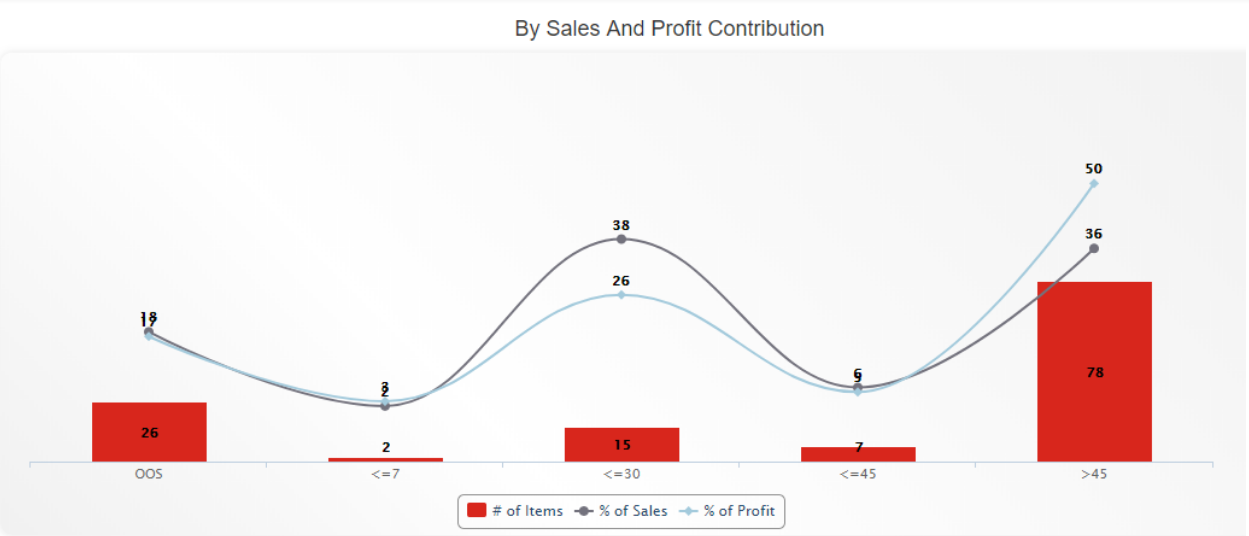Click the % of Sales circle marker labeled 36

pyautogui.click(x=1094, y=248)
